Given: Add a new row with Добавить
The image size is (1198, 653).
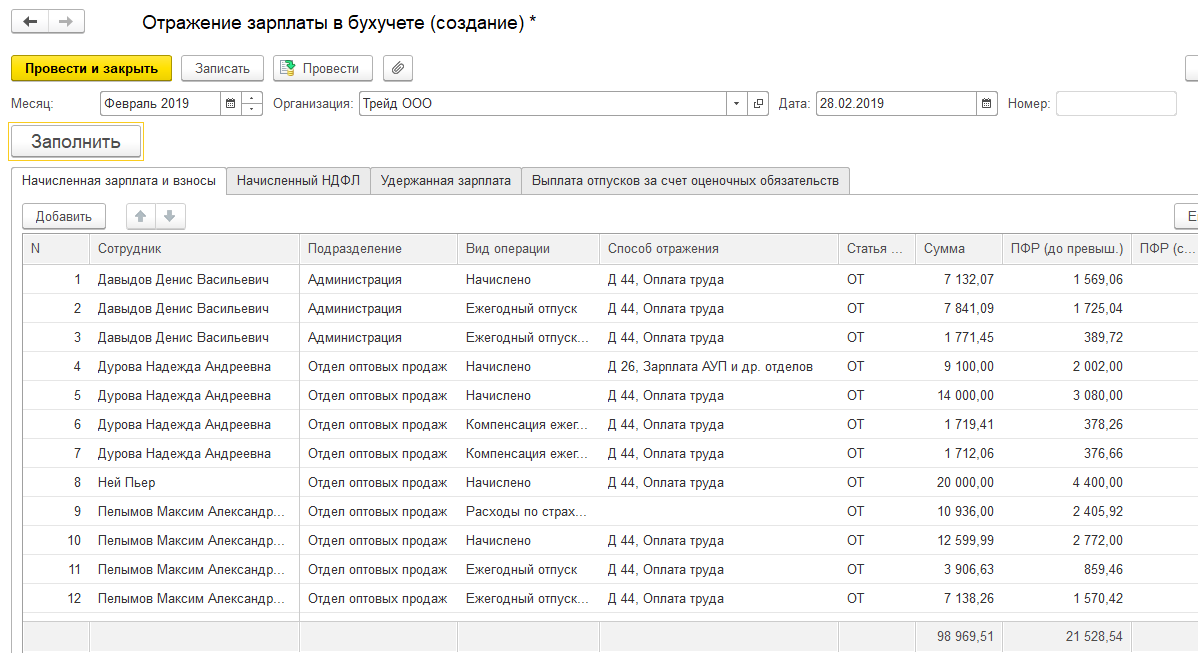Looking at the screenshot, I should (64, 216).
